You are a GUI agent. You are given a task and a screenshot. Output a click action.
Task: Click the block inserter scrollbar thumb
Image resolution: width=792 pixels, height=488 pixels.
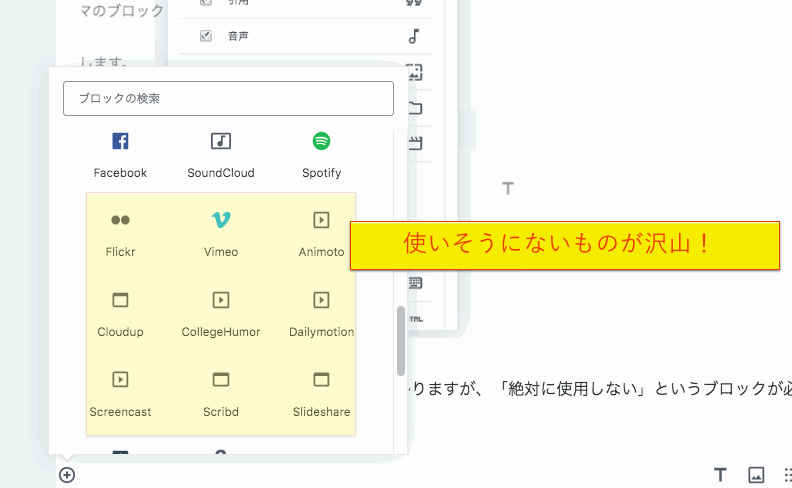(x=401, y=340)
